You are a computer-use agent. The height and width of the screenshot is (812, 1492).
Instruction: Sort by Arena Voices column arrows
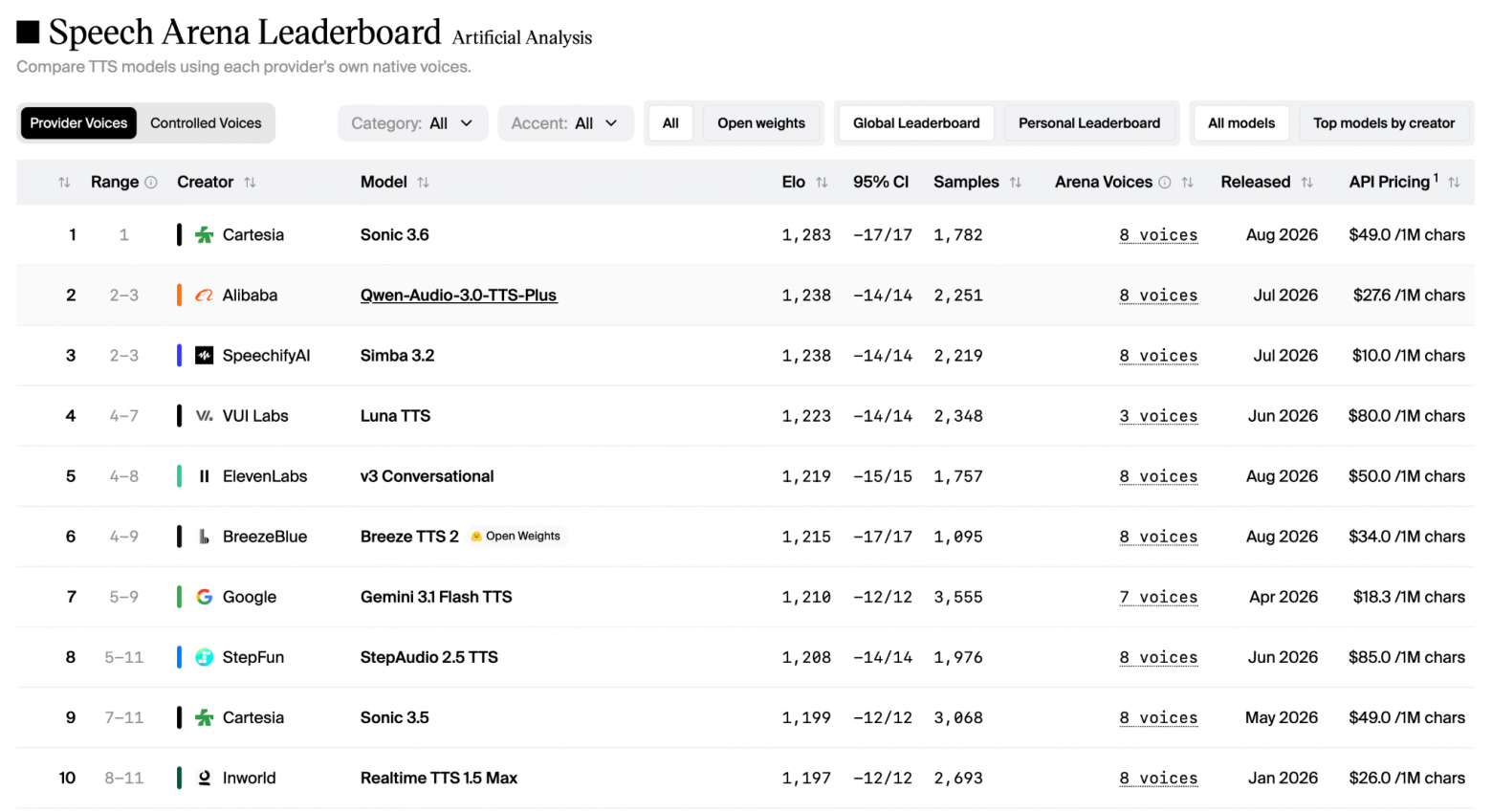tap(1188, 183)
